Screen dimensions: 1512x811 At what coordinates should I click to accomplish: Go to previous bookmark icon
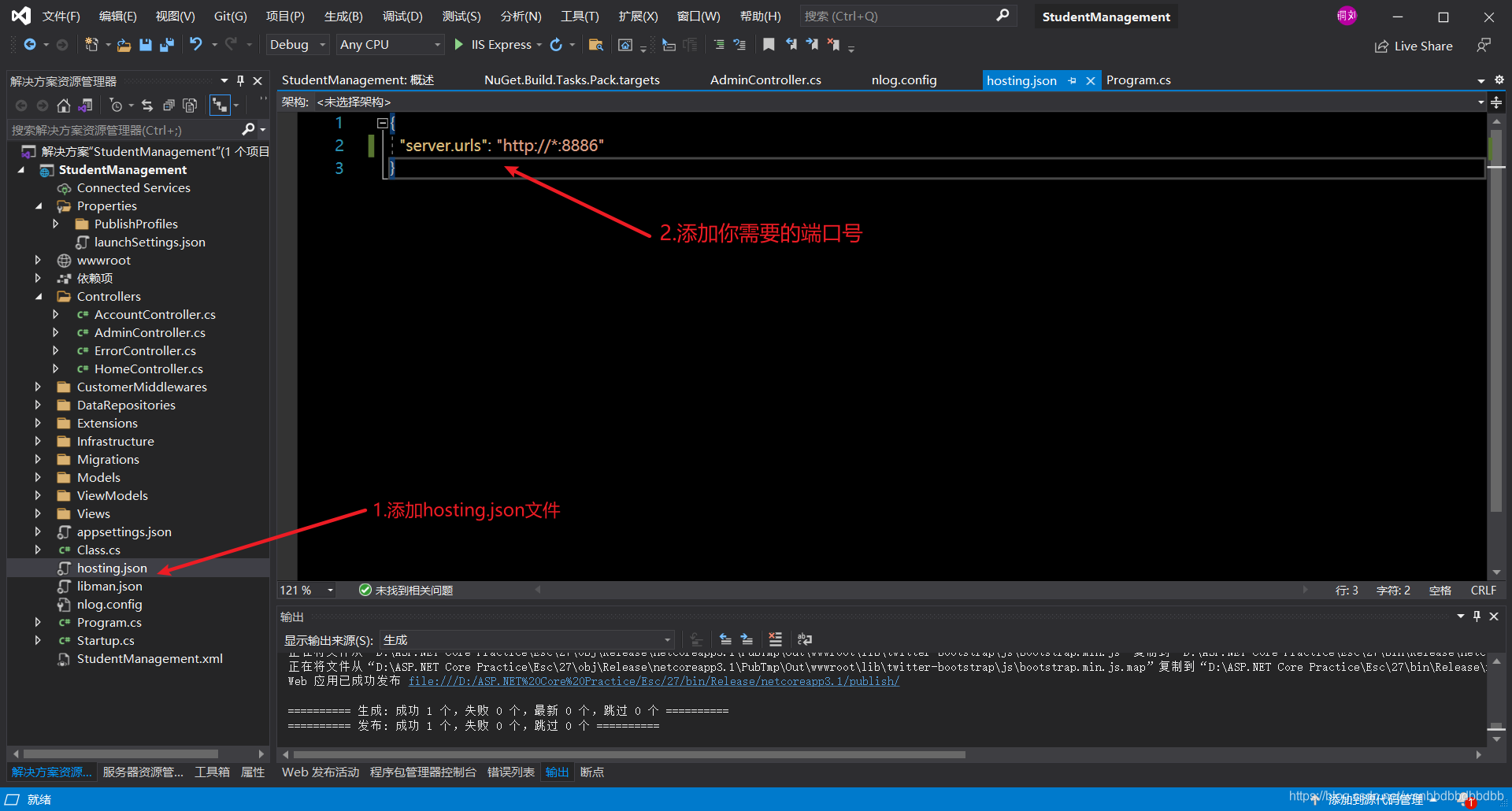791,45
